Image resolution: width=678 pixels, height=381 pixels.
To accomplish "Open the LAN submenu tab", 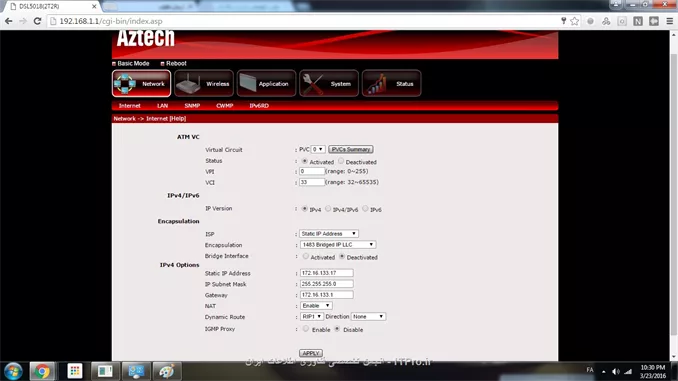I will pos(162,106).
